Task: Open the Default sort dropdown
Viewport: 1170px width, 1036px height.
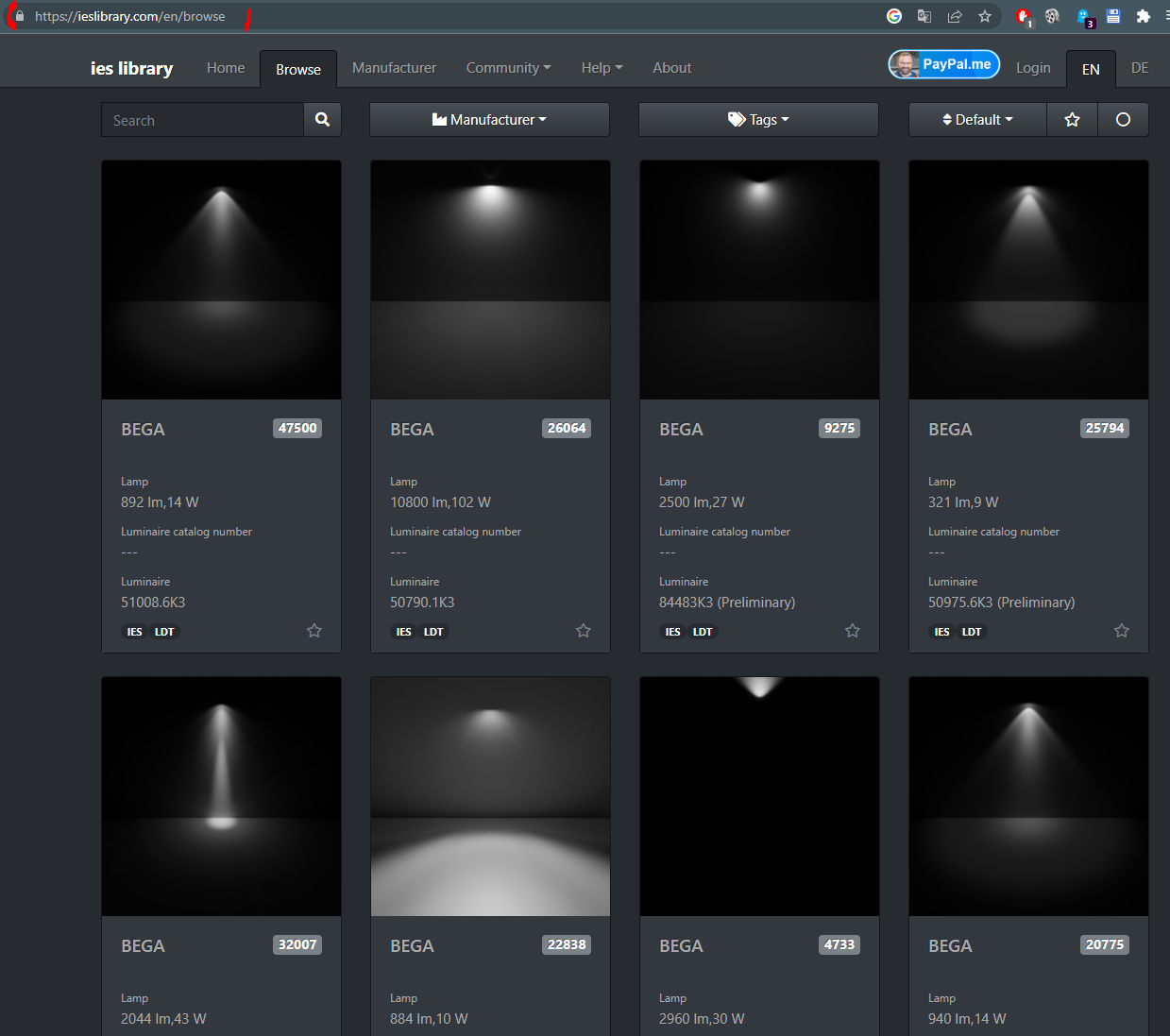Action: coord(977,120)
